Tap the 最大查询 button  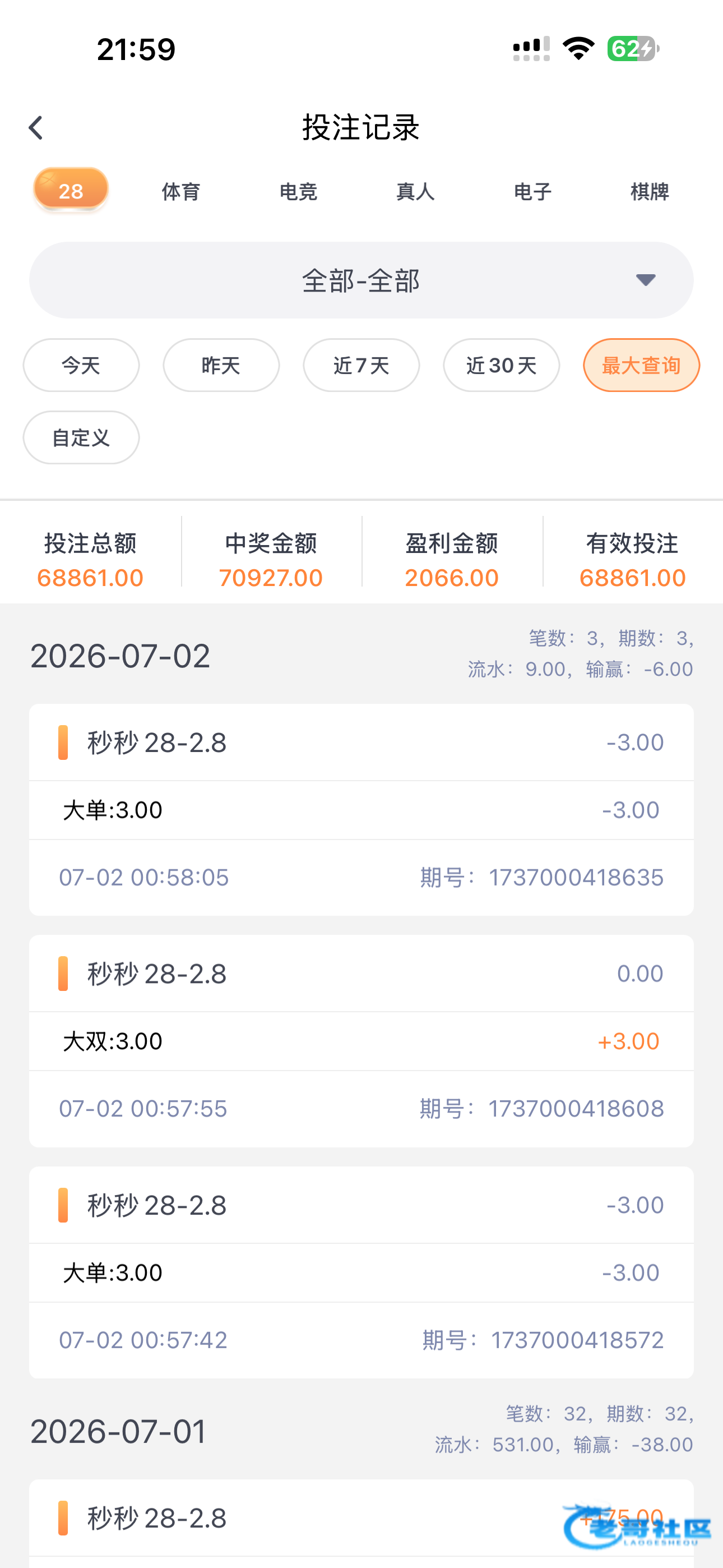point(641,365)
